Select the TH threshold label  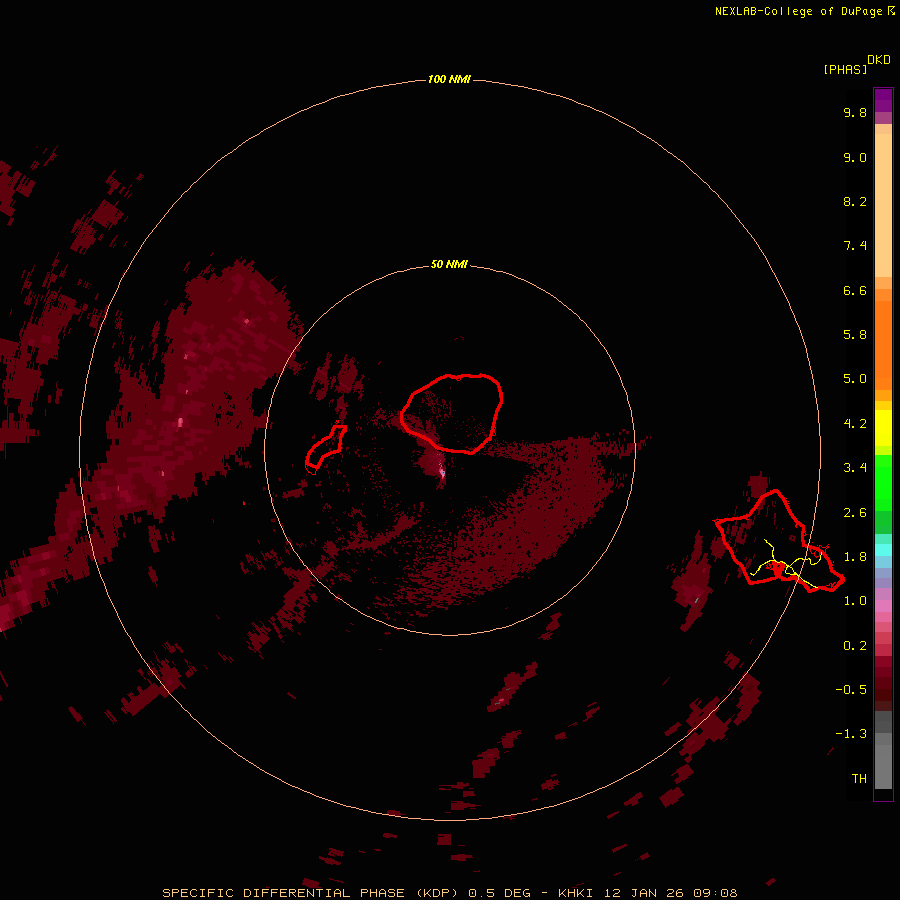tap(859, 779)
